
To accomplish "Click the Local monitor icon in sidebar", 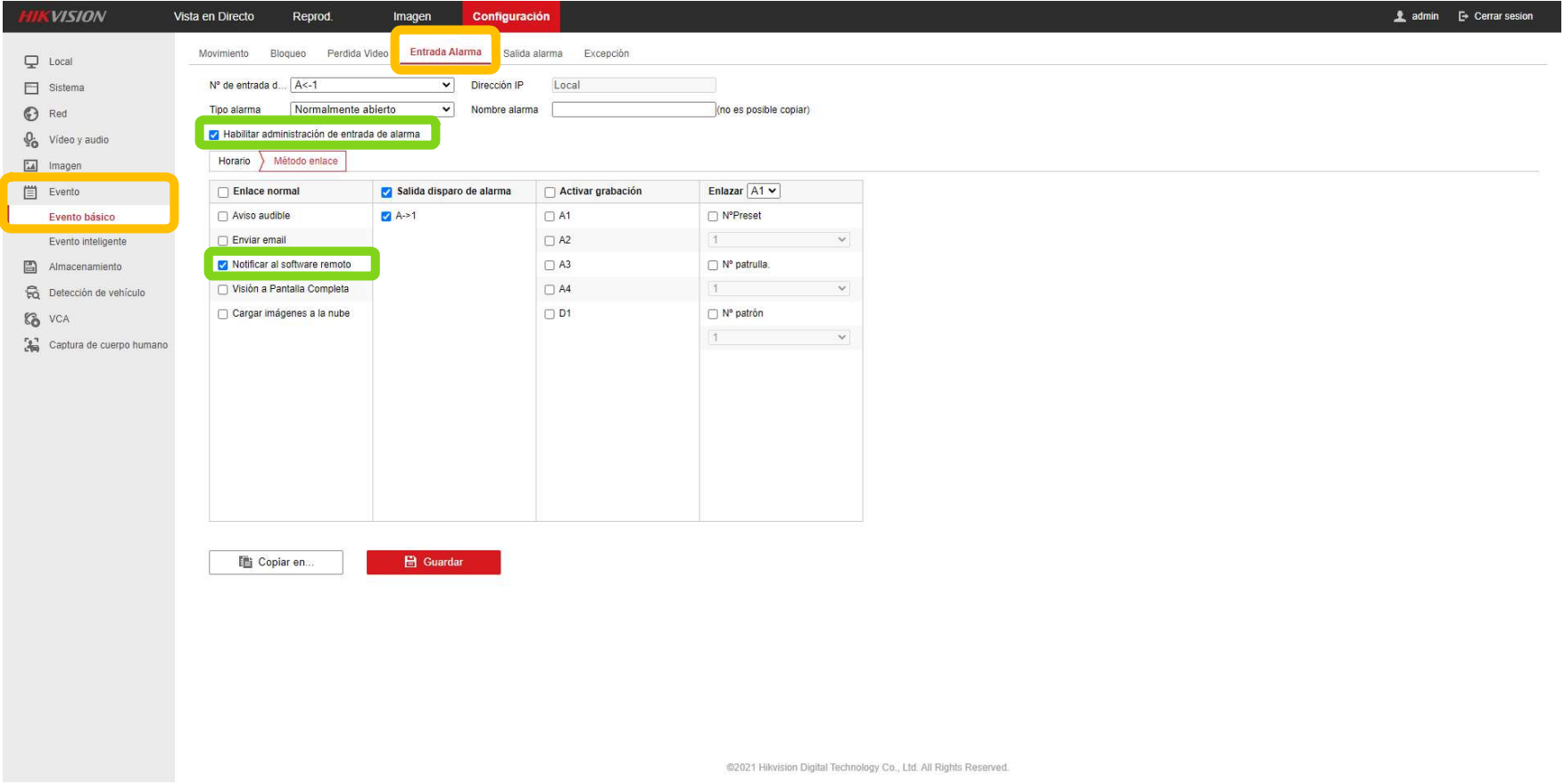I will (31, 62).
